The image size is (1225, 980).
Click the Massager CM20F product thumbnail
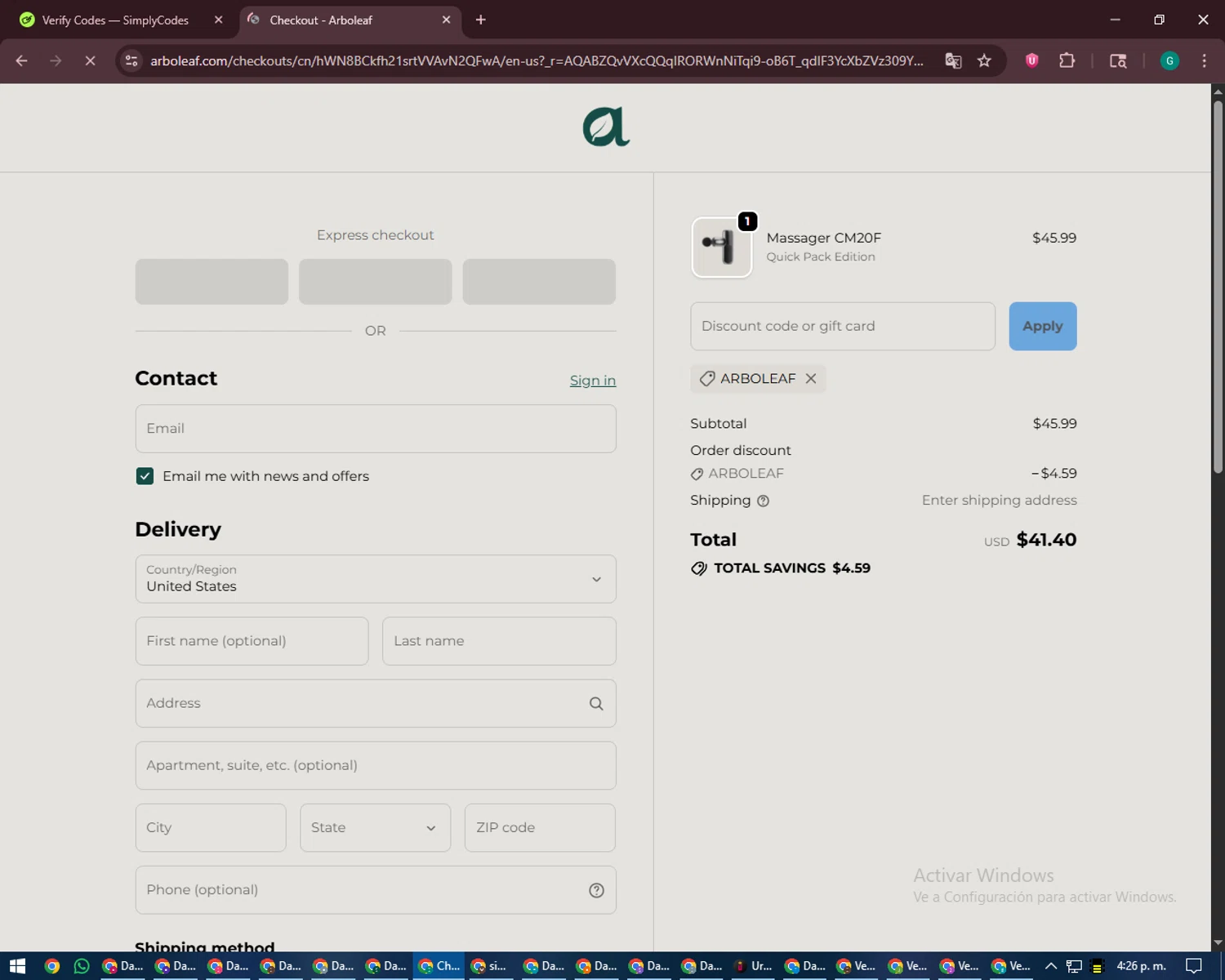722,247
